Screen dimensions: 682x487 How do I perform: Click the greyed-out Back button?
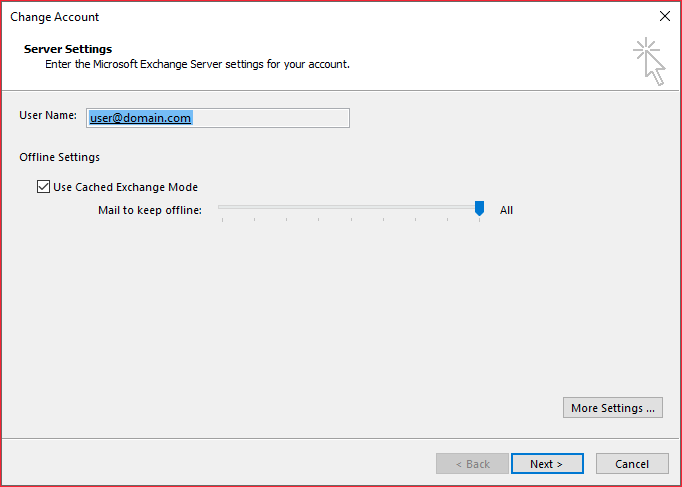click(x=472, y=464)
